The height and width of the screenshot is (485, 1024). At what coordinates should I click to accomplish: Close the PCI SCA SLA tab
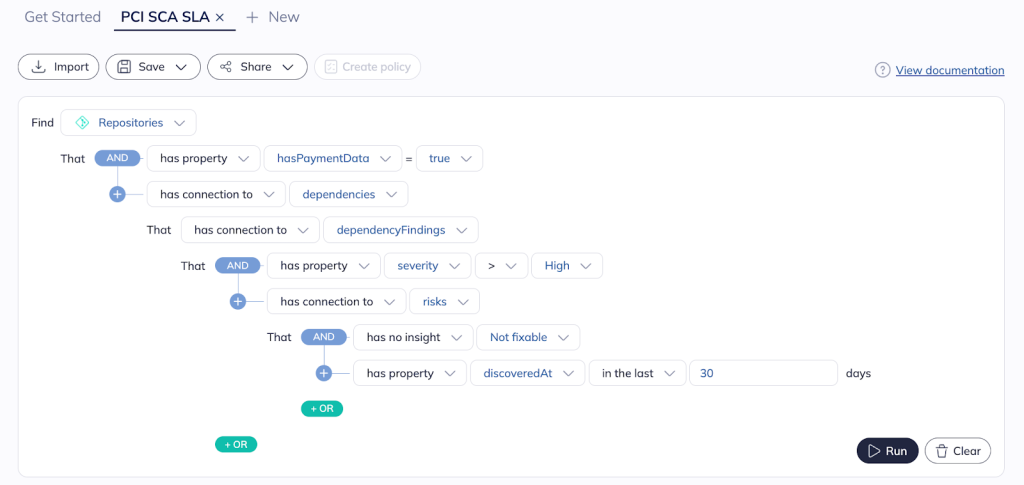pos(220,17)
